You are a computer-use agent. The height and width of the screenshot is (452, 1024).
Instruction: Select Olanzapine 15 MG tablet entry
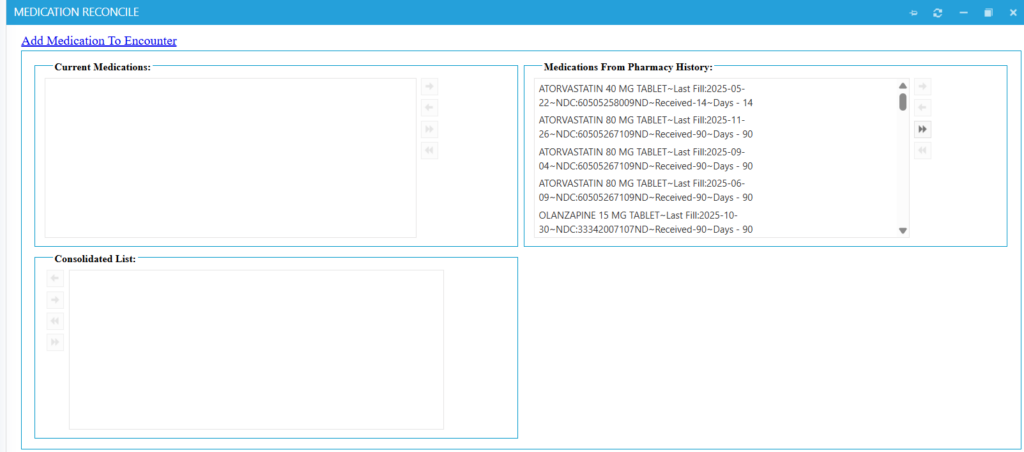[x=645, y=222]
